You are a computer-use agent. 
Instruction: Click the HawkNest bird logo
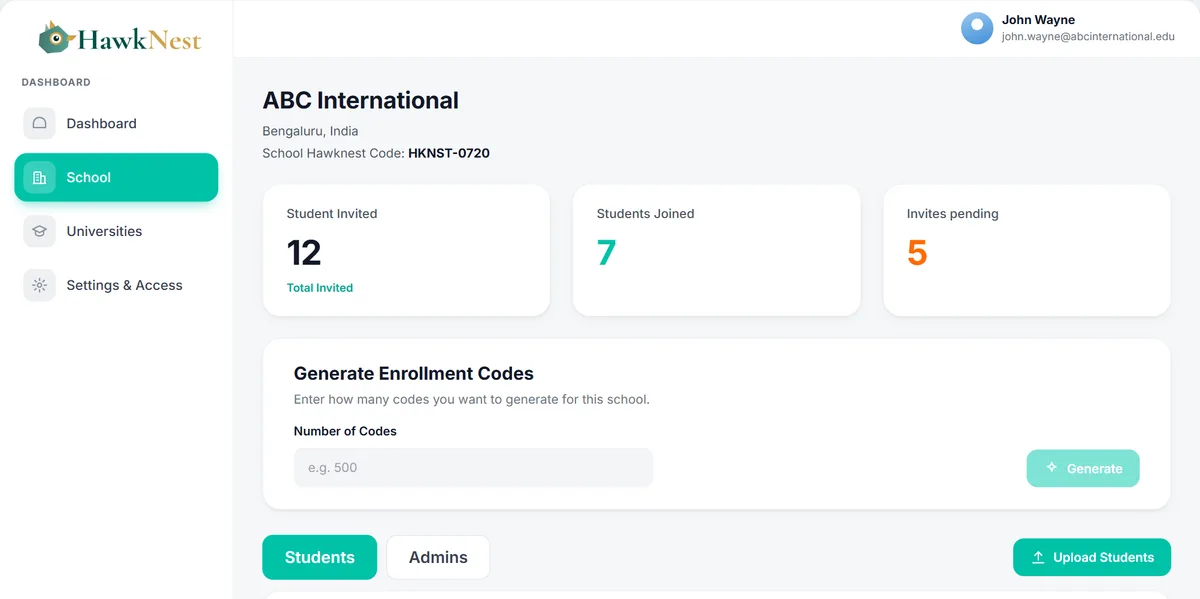56,38
